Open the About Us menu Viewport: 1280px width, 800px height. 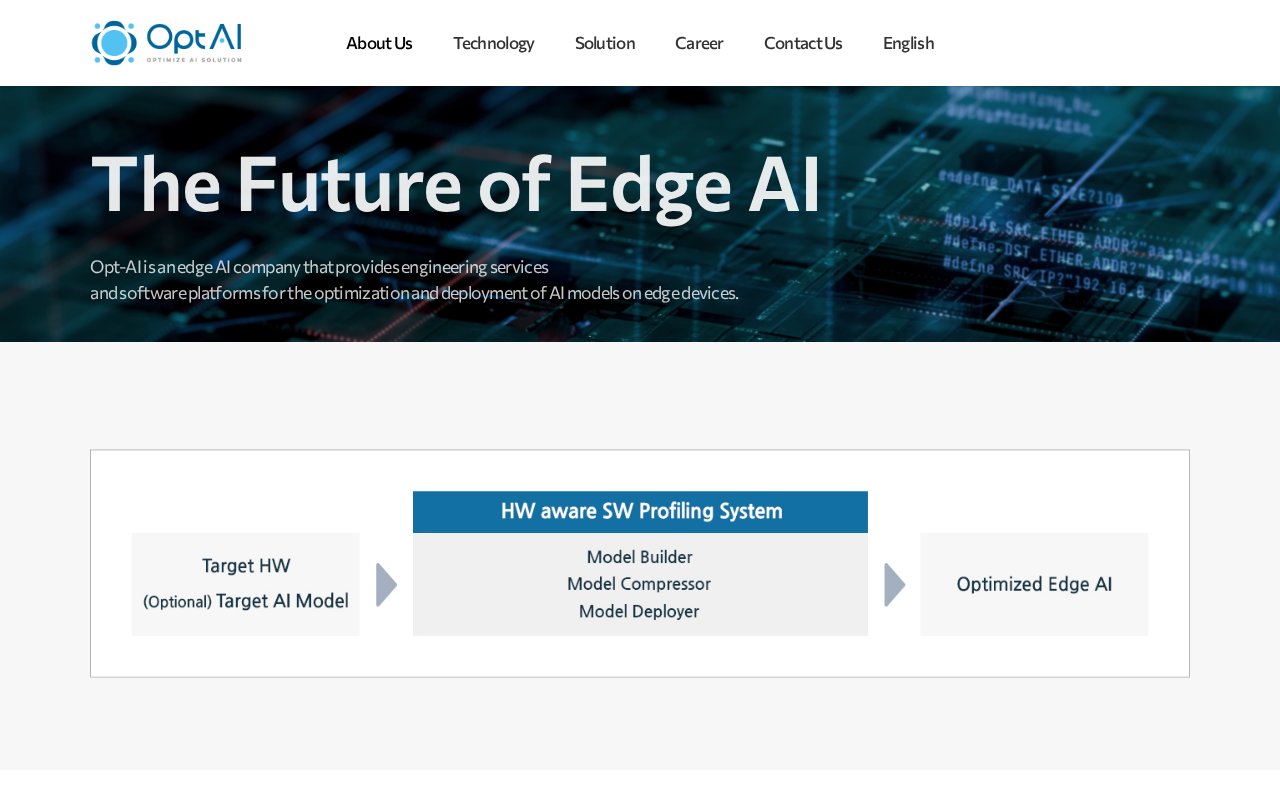coord(379,43)
